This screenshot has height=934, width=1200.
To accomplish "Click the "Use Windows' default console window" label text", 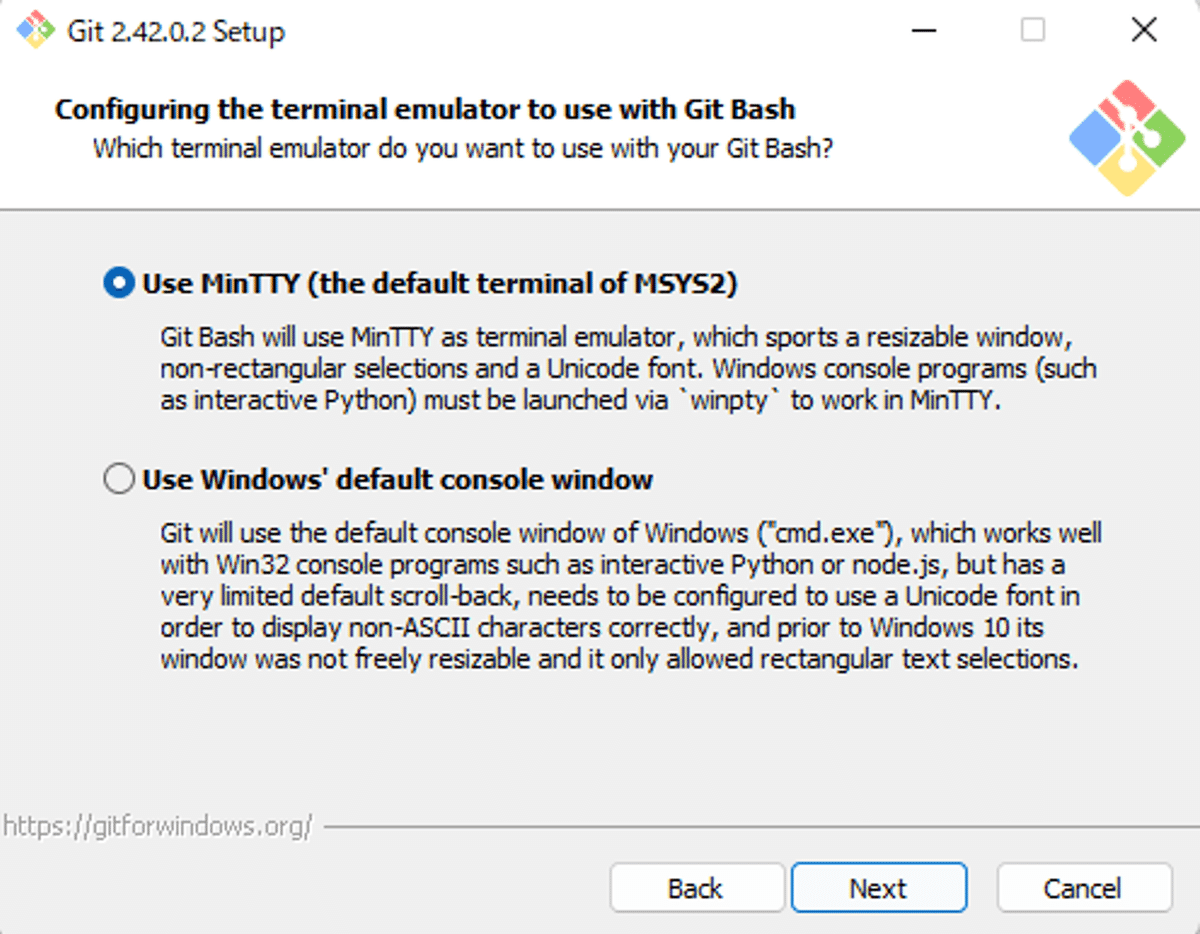I will (x=397, y=480).
